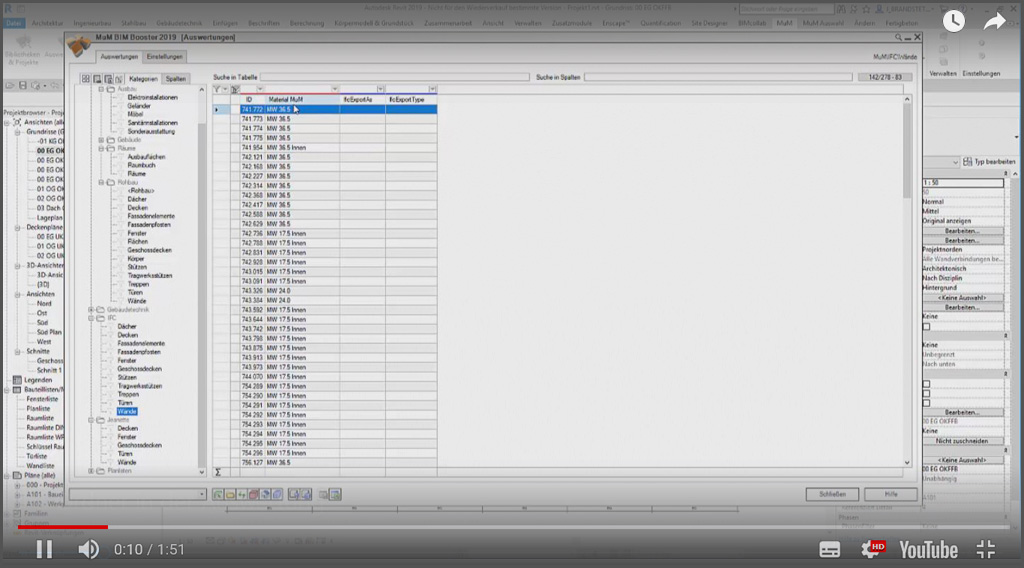This screenshot has height=568, width=1024.
Task: Open the Spalten tab
Action: [176, 78]
